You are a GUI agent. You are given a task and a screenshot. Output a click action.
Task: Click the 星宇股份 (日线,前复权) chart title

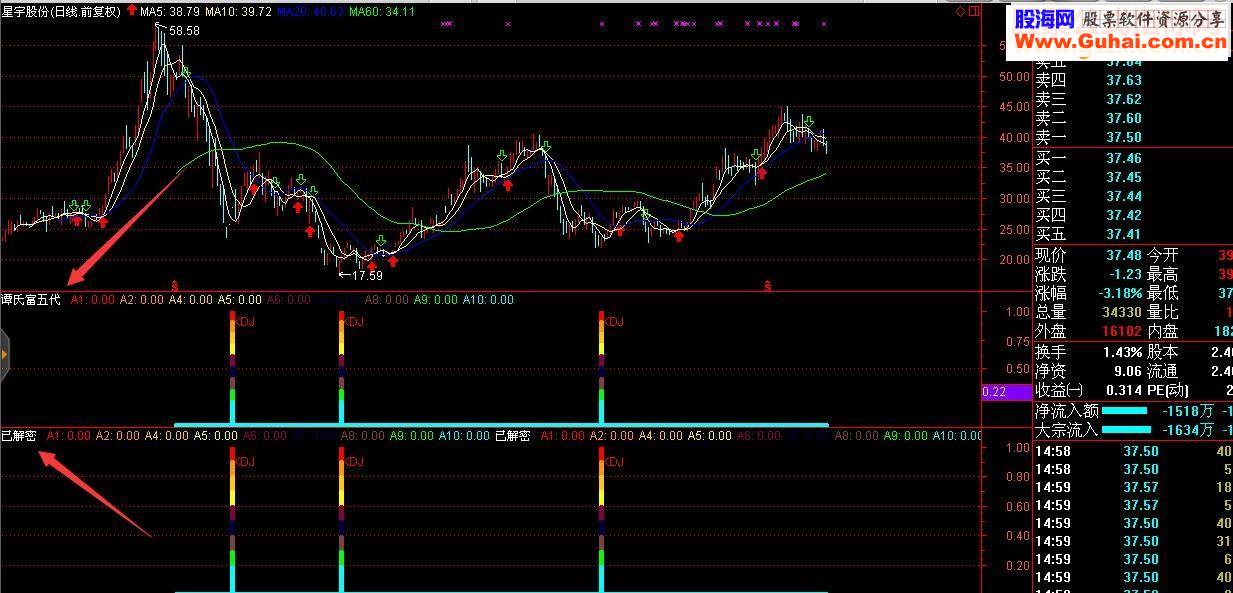(x=61, y=12)
